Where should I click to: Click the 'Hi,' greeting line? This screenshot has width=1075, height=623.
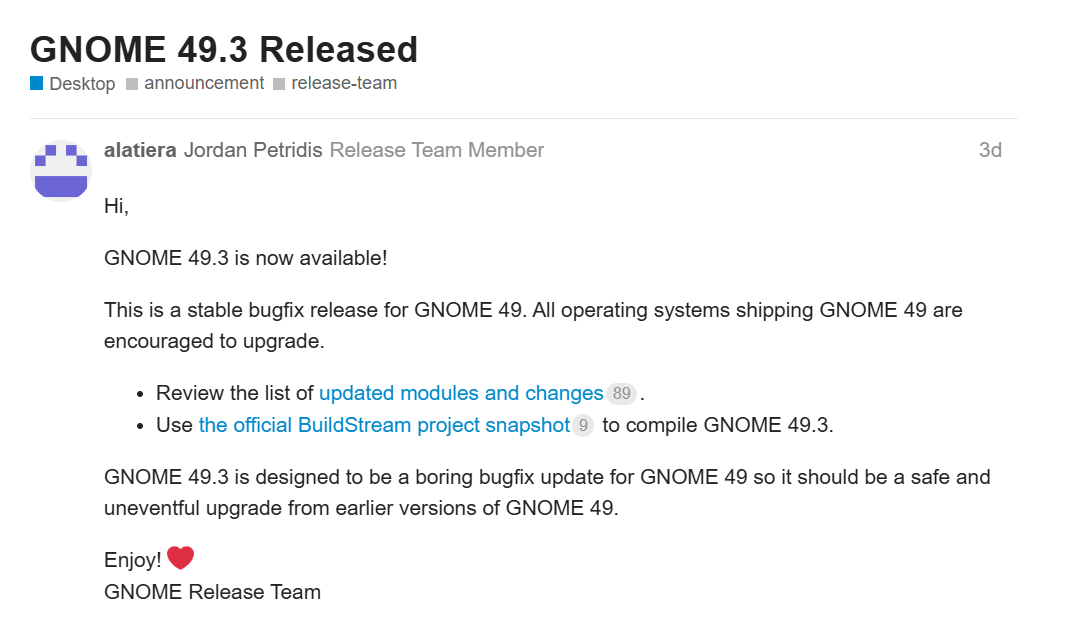(117, 206)
